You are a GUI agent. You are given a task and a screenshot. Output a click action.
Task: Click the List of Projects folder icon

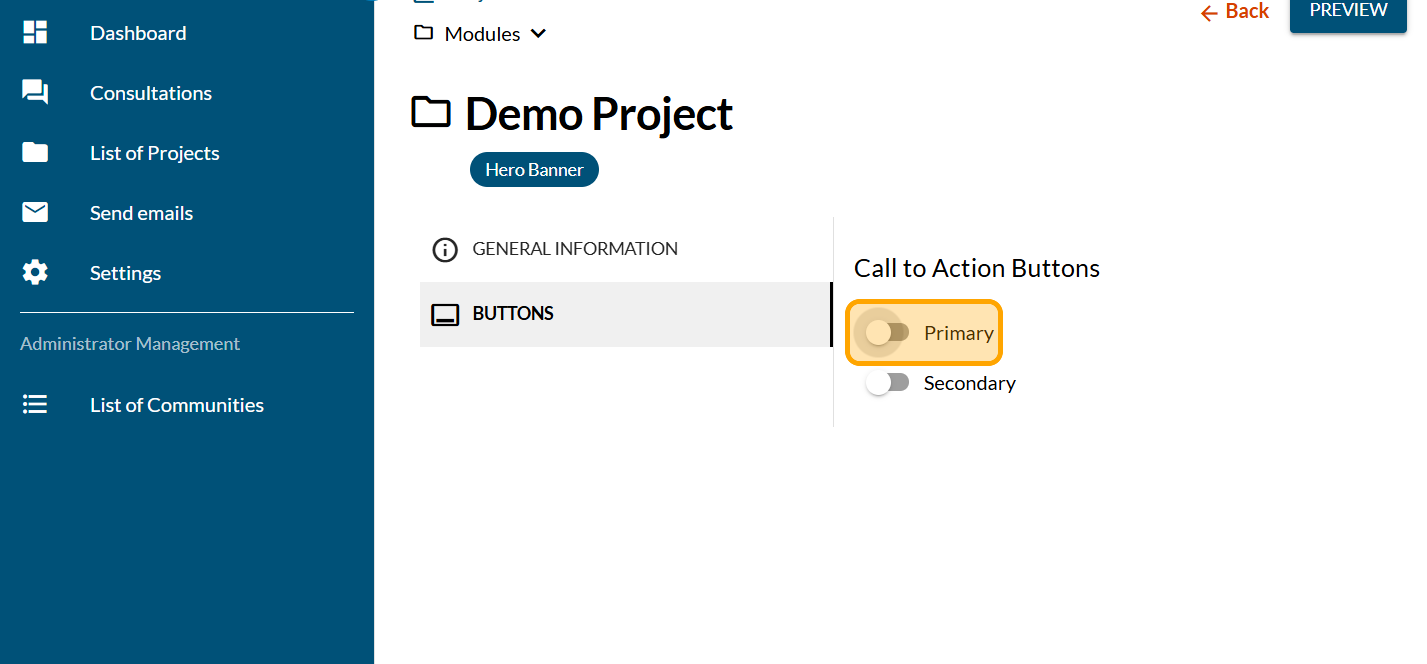pyautogui.click(x=35, y=153)
